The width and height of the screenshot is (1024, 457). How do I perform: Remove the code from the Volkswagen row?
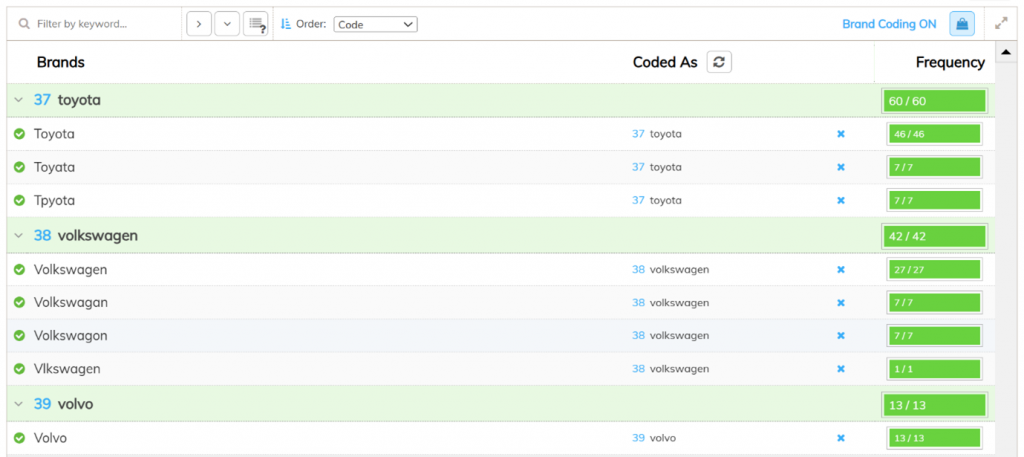coord(841,269)
